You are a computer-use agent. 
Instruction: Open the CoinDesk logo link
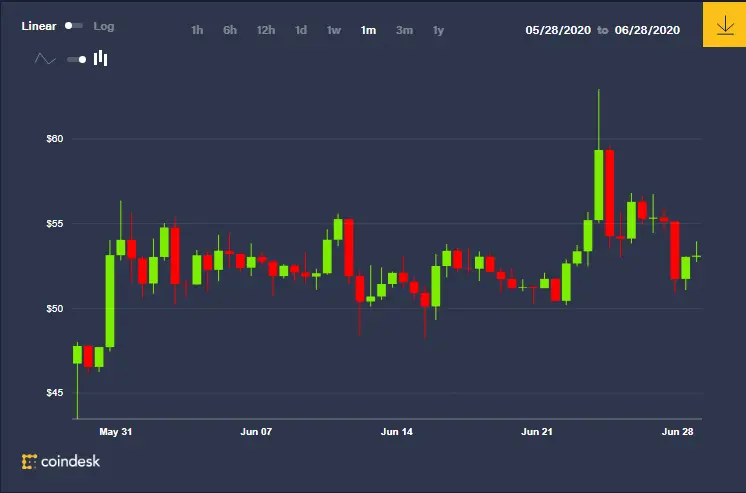[61, 461]
